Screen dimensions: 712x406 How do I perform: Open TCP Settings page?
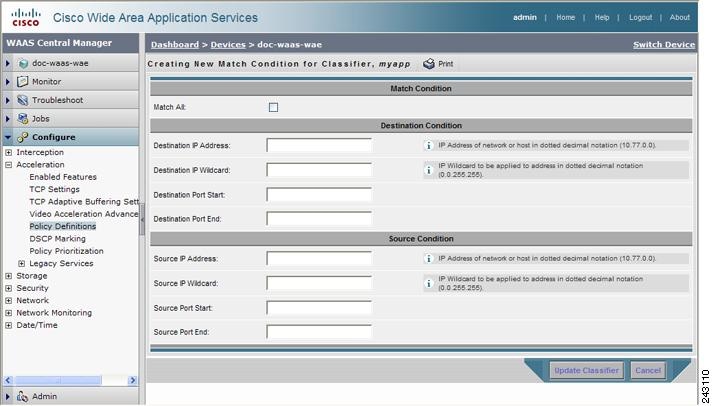[54, 189]
